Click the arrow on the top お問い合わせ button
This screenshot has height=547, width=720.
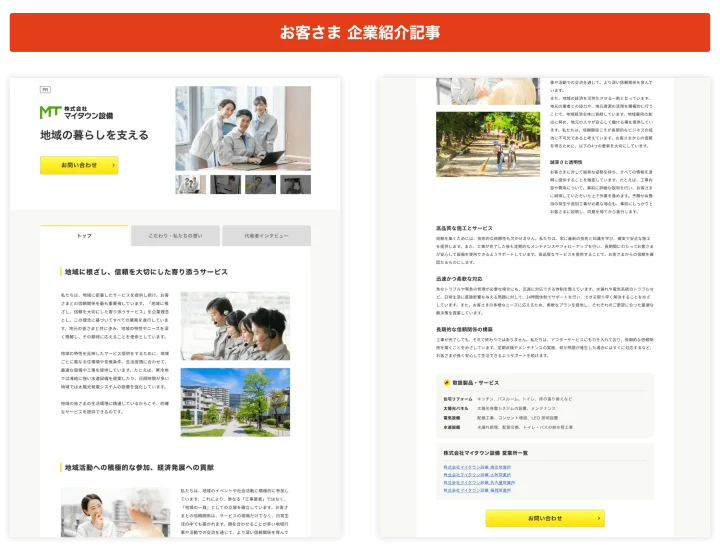[114, 165]
